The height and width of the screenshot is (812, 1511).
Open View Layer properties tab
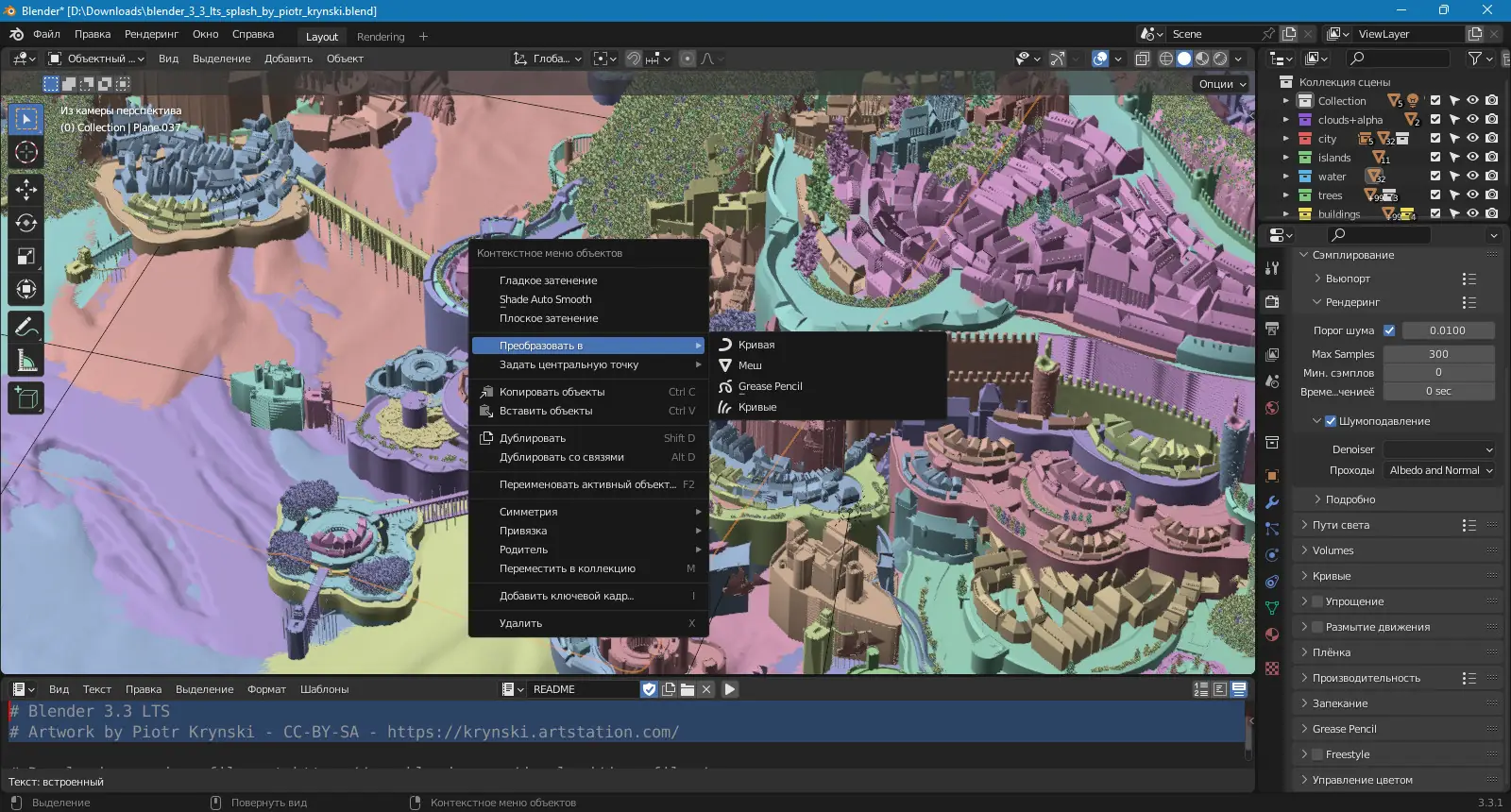coord(1272,355)
